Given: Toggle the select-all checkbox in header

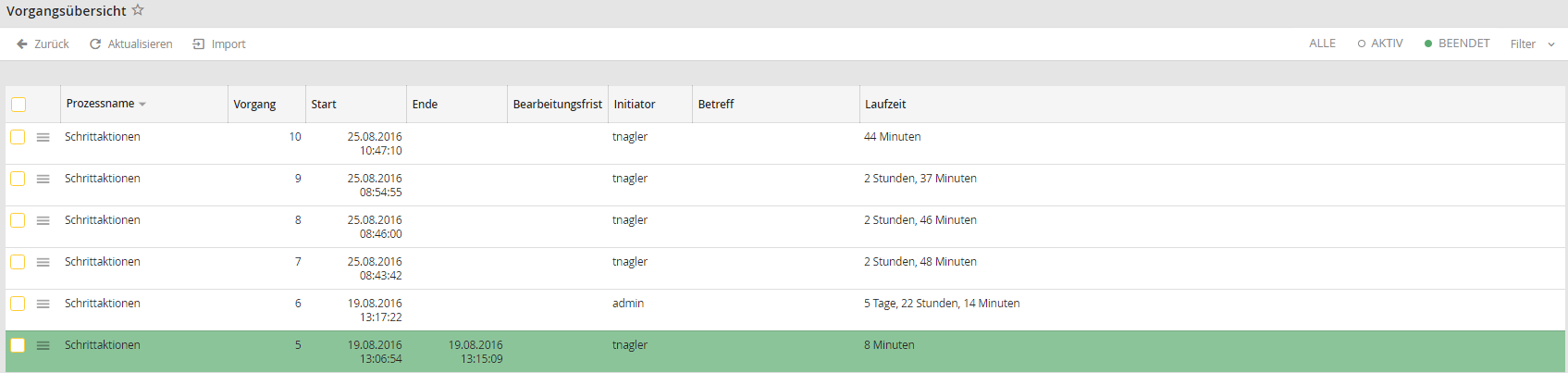Looking at the screenshot, I should click(x=19, y=105).
